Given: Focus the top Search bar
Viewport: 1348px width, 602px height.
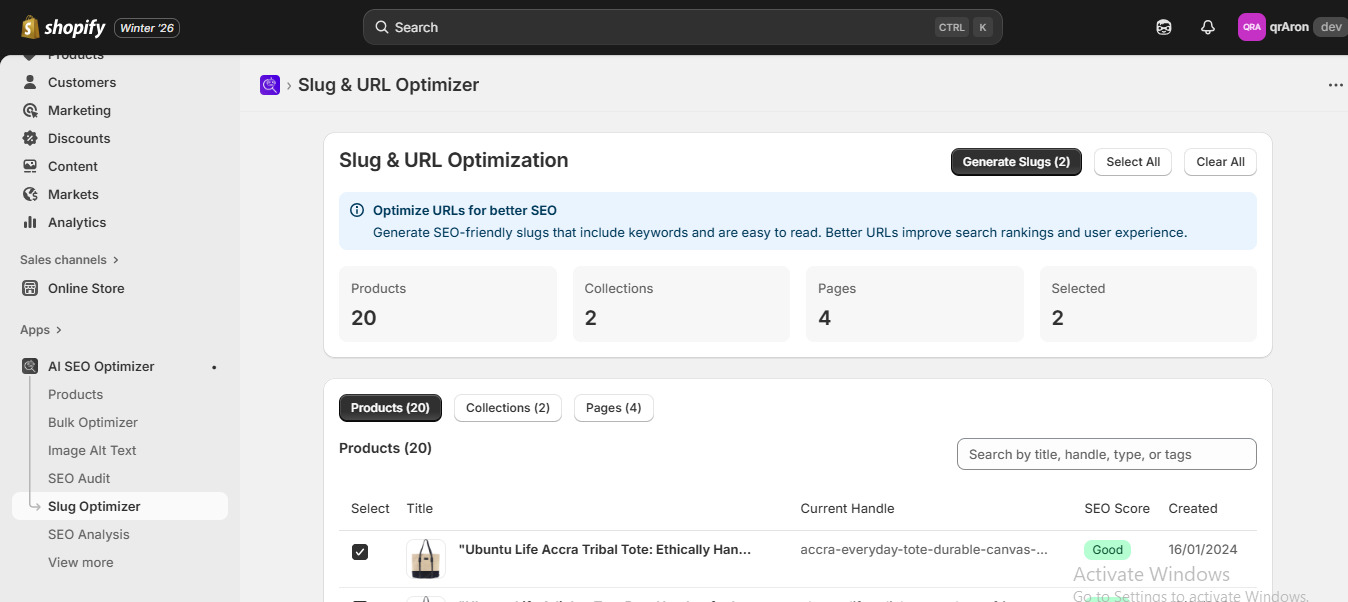Looking at the screenshot, I should [x=682, y=27].
